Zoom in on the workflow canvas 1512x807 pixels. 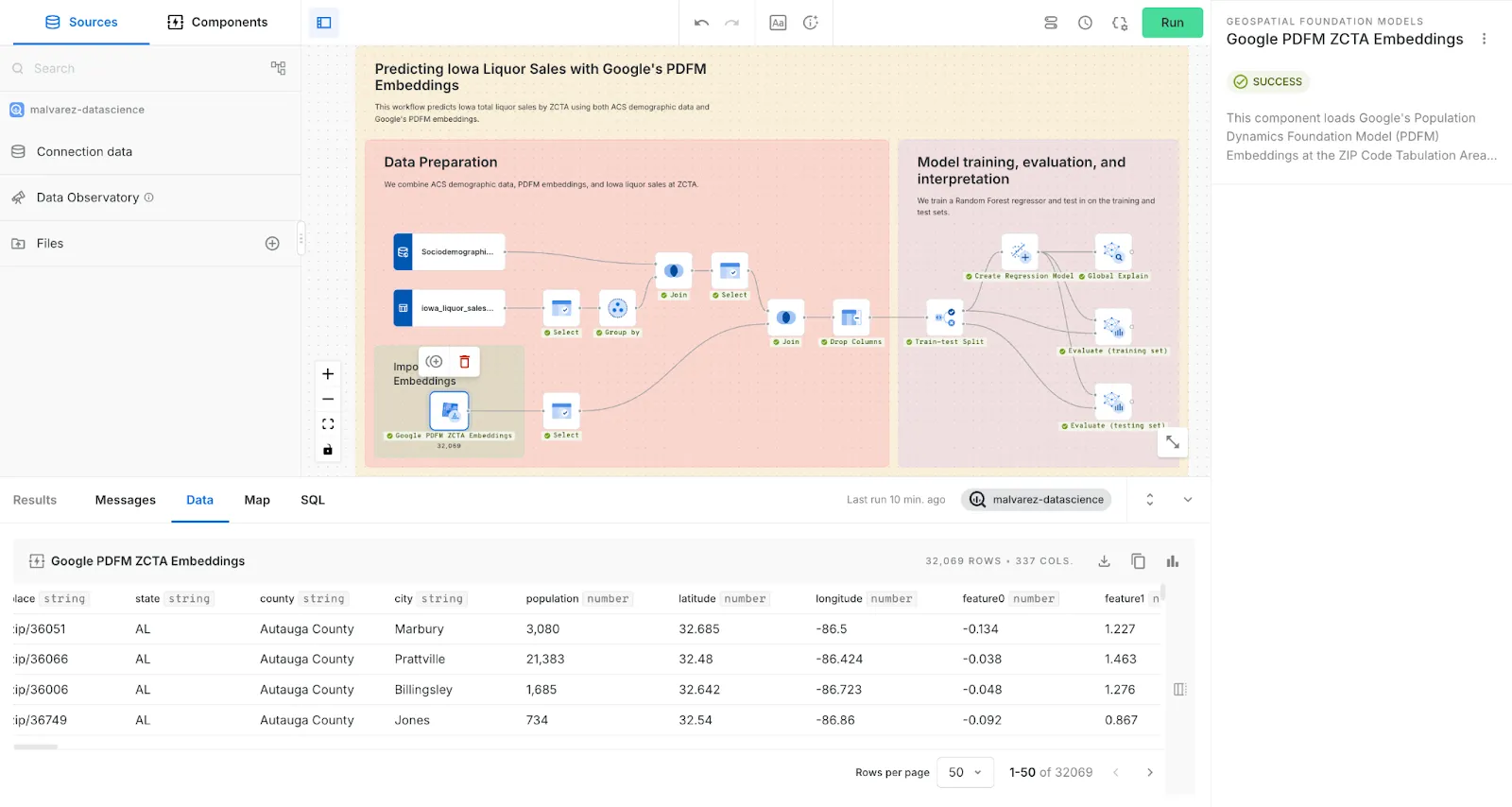[x=328, y=374]
